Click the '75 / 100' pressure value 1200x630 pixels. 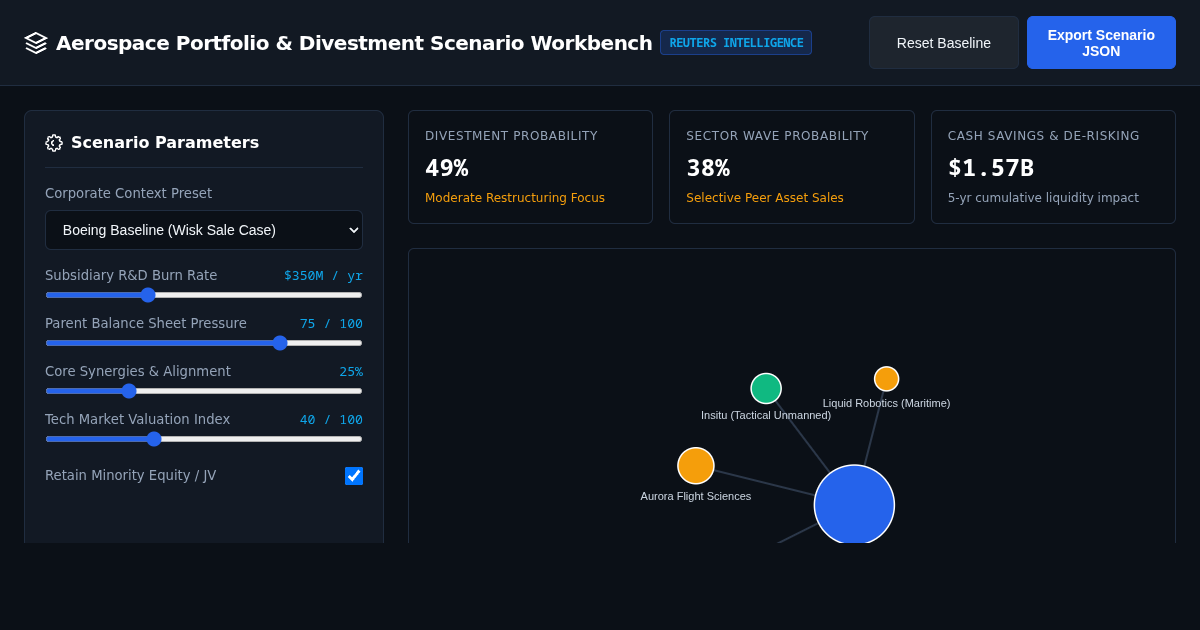pos(331,323)
